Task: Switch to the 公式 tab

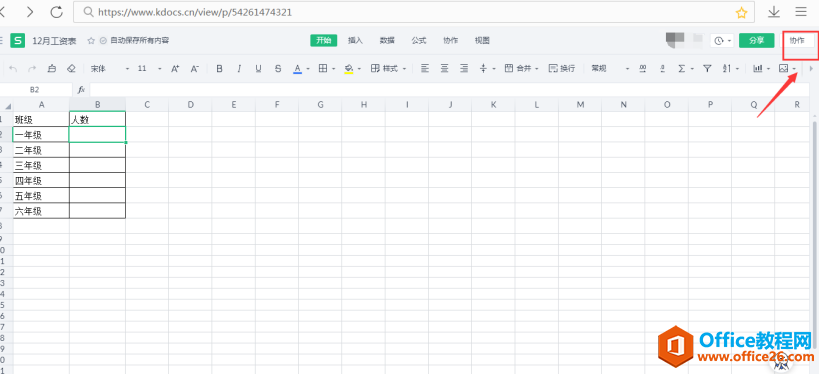Action: click(x=418, y=40)
